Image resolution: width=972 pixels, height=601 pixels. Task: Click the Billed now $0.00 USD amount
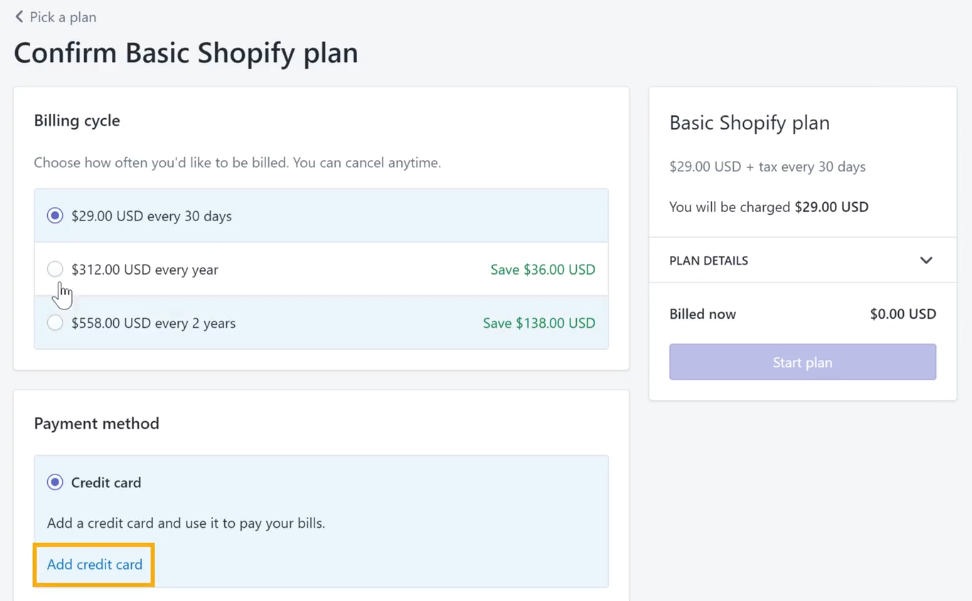click(902, 314)
